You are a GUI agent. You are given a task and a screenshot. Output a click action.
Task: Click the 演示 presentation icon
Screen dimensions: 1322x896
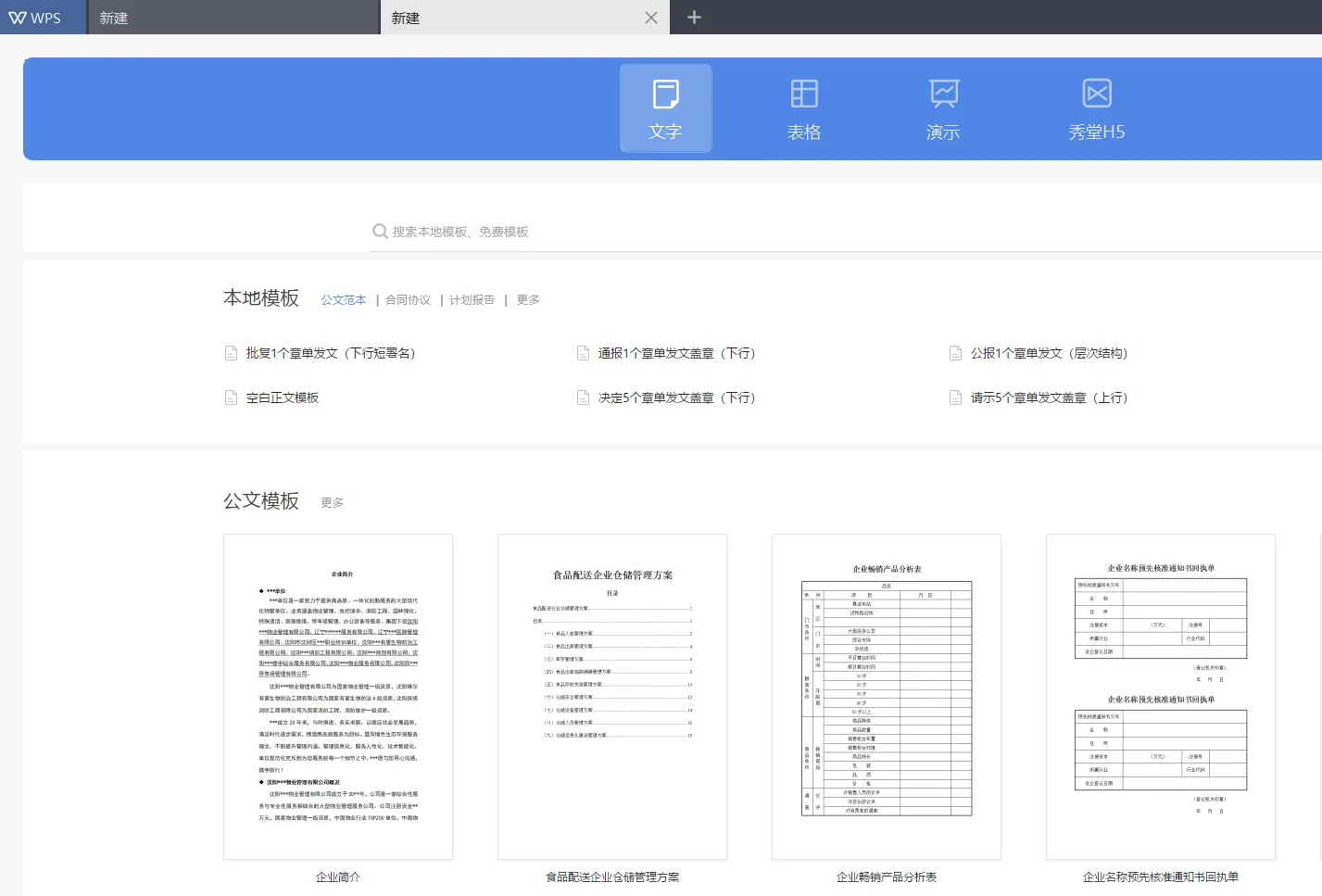942,107
